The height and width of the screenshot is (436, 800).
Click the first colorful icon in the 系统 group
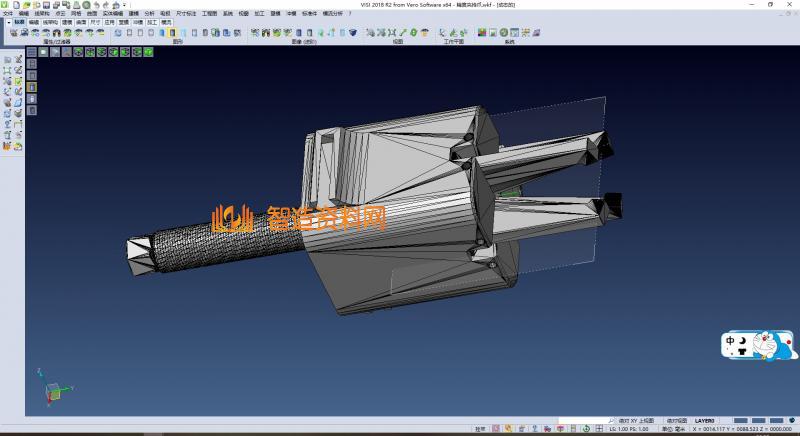pos(482,33)
